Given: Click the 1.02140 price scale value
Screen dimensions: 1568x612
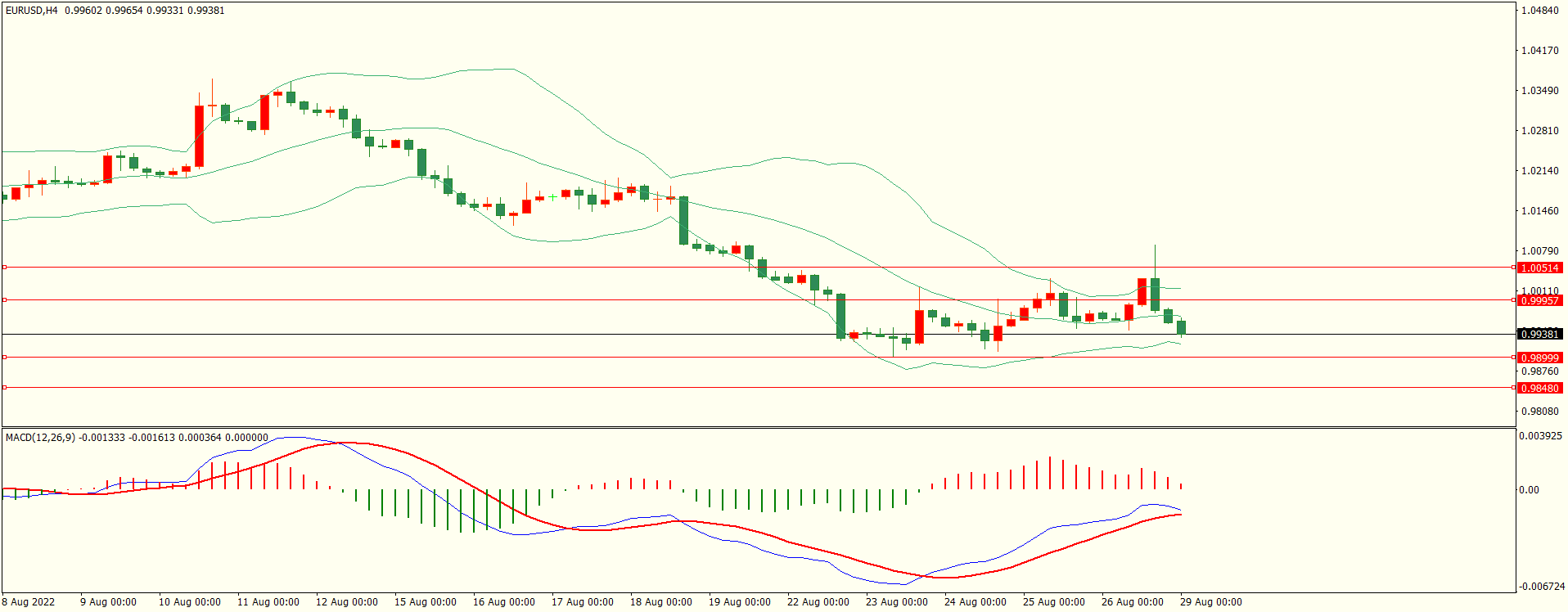Looking at the screenshot, I should coord(1539,171).
